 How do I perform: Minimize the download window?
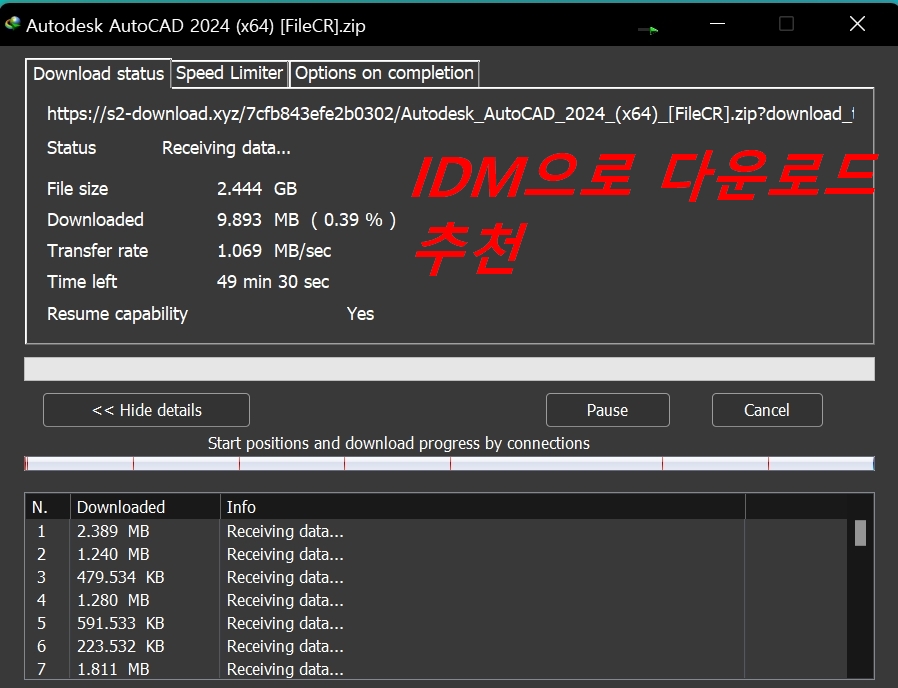(x=718, y=24)
